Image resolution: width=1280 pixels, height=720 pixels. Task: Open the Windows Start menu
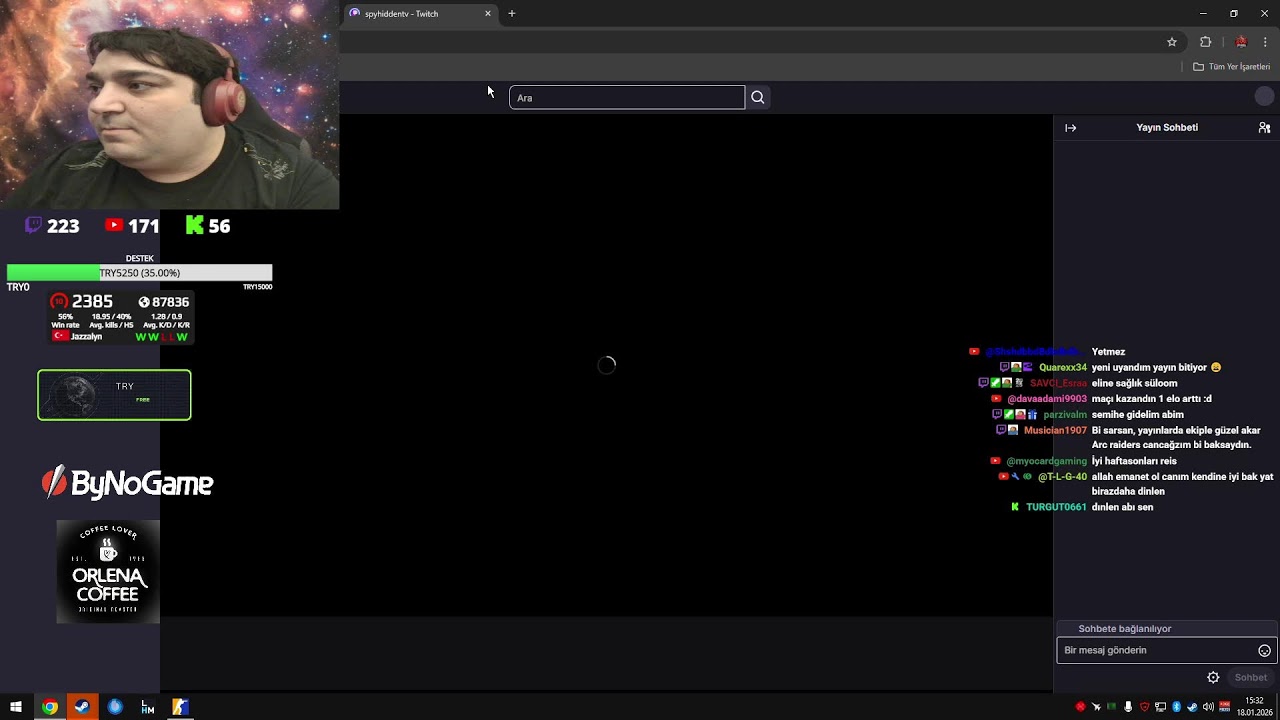(x=16, y=707)
